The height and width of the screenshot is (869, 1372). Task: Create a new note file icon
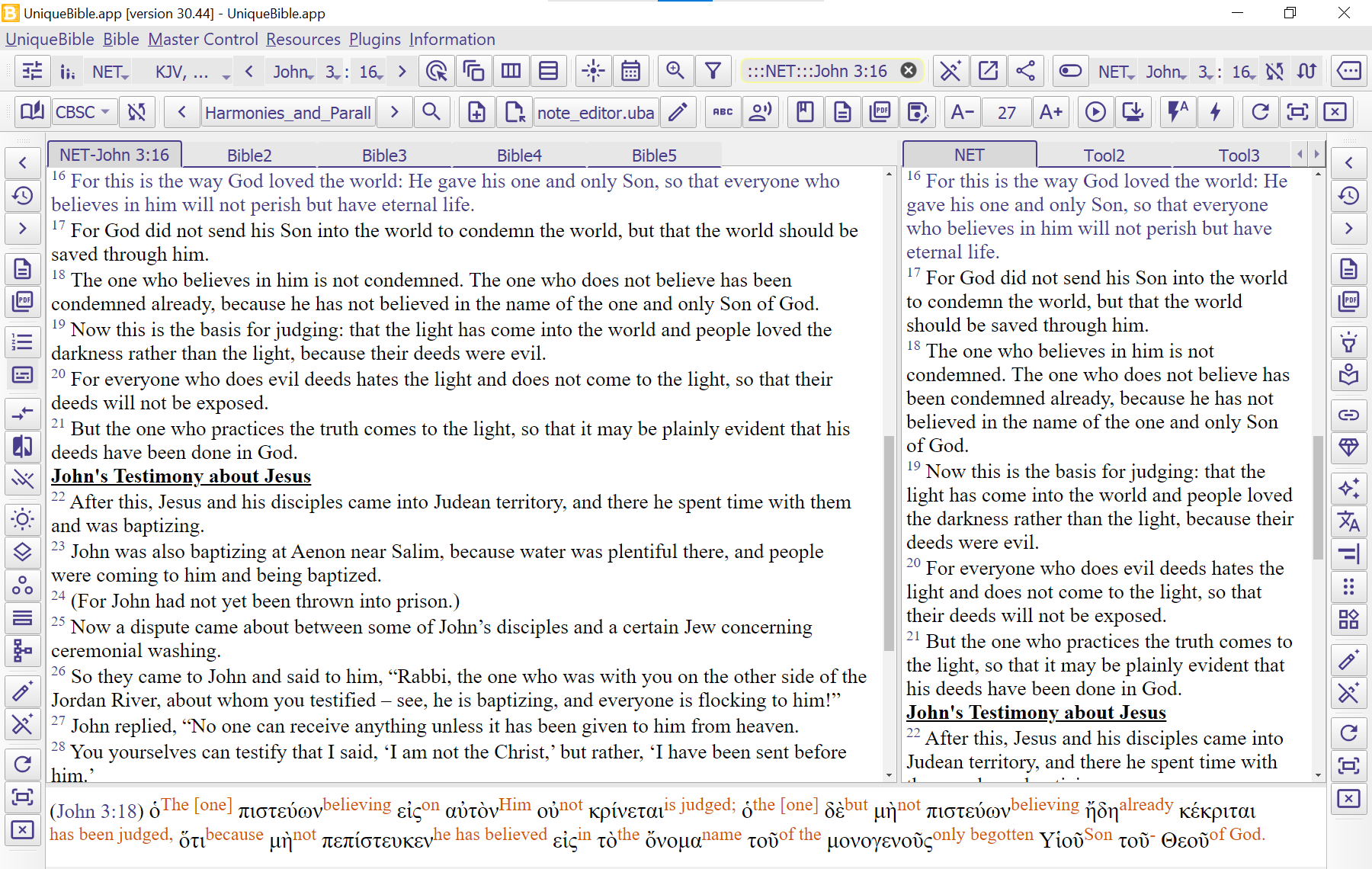coord(476,112)
